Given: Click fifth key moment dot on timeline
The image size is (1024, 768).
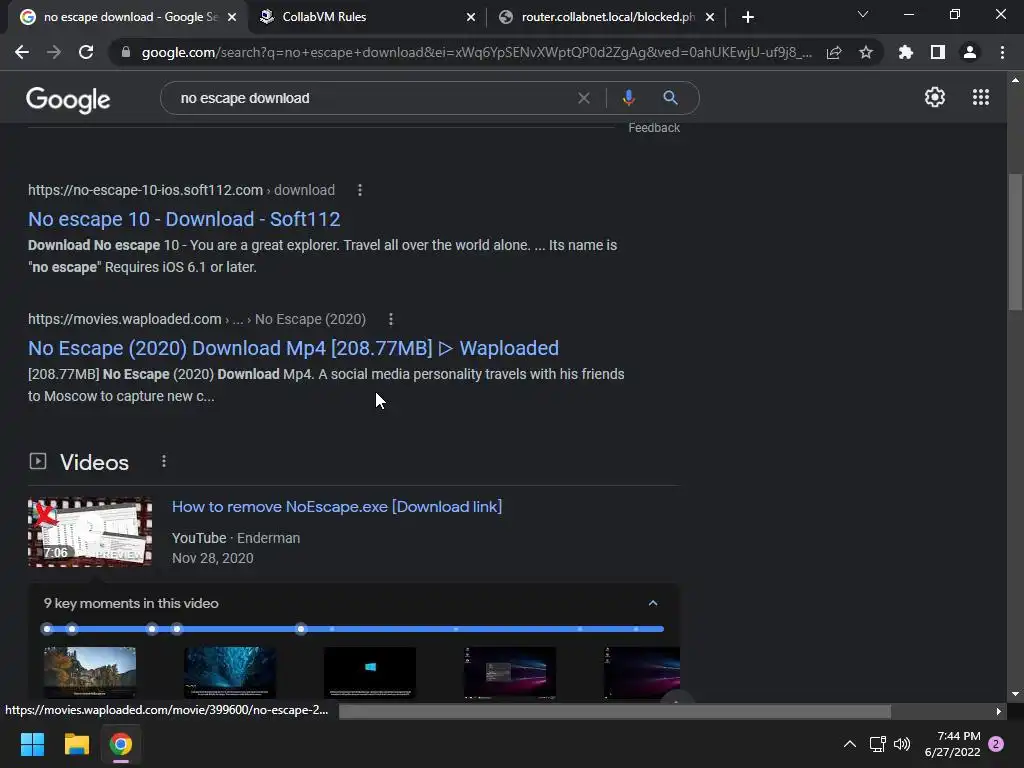Looking at the screenshot, I should pos(300,629).
